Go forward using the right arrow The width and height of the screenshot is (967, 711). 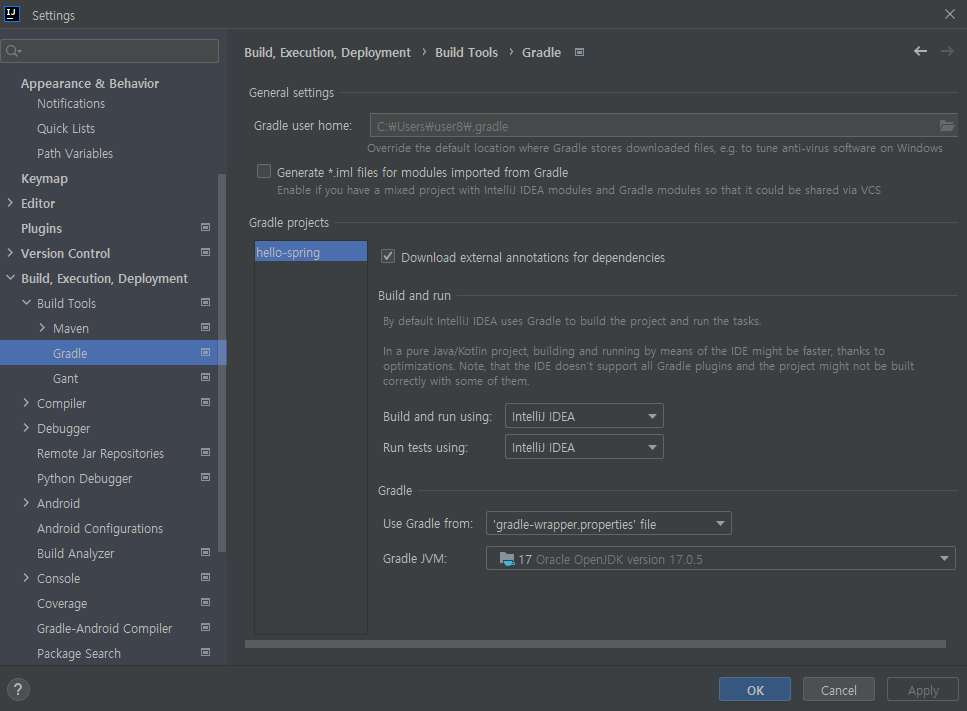pyautogui.click(x=947, y=51)
